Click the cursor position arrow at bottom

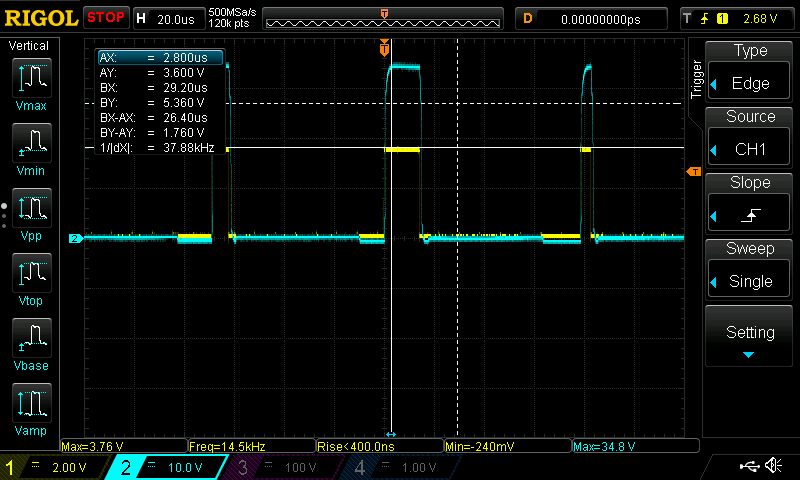tap(391, 434)
